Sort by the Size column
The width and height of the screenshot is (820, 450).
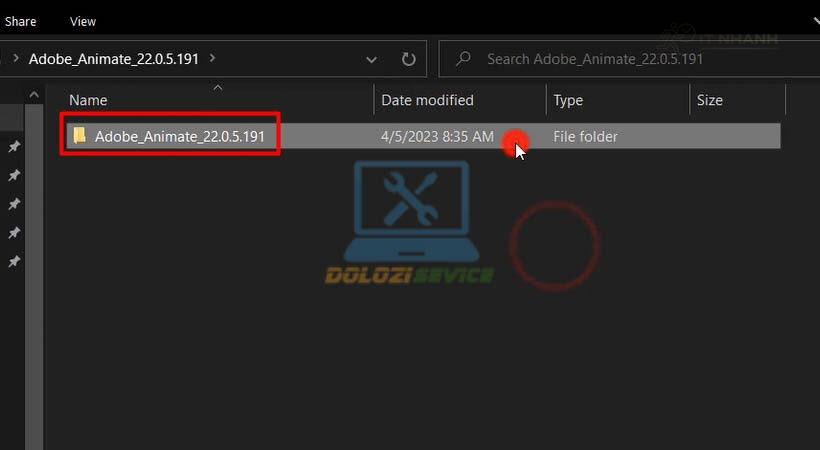[x=710, y=100]
